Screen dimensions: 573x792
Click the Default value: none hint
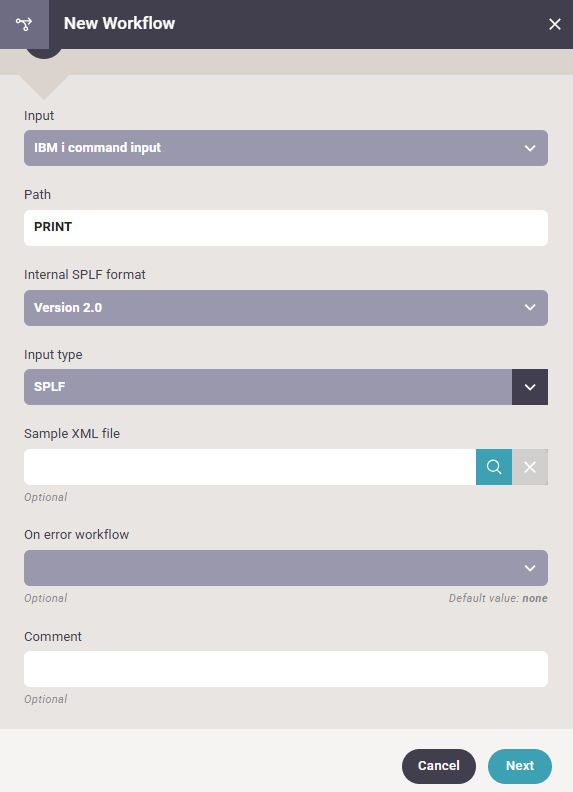(x=498, y=598)
